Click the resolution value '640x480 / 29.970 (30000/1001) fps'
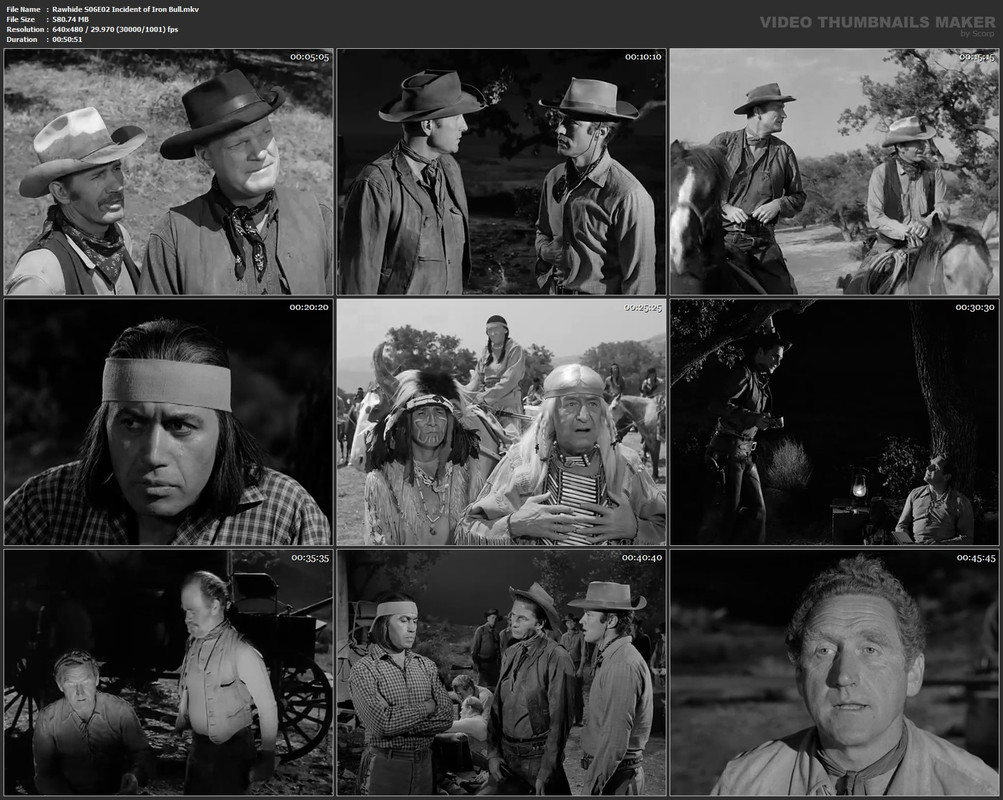This screenshot has height=800, width=1003. (x=115, y=29)
